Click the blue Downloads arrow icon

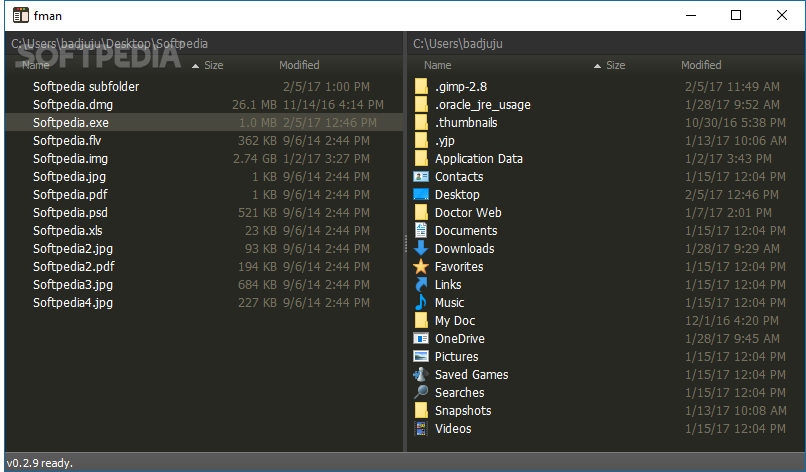pos(421,248)
